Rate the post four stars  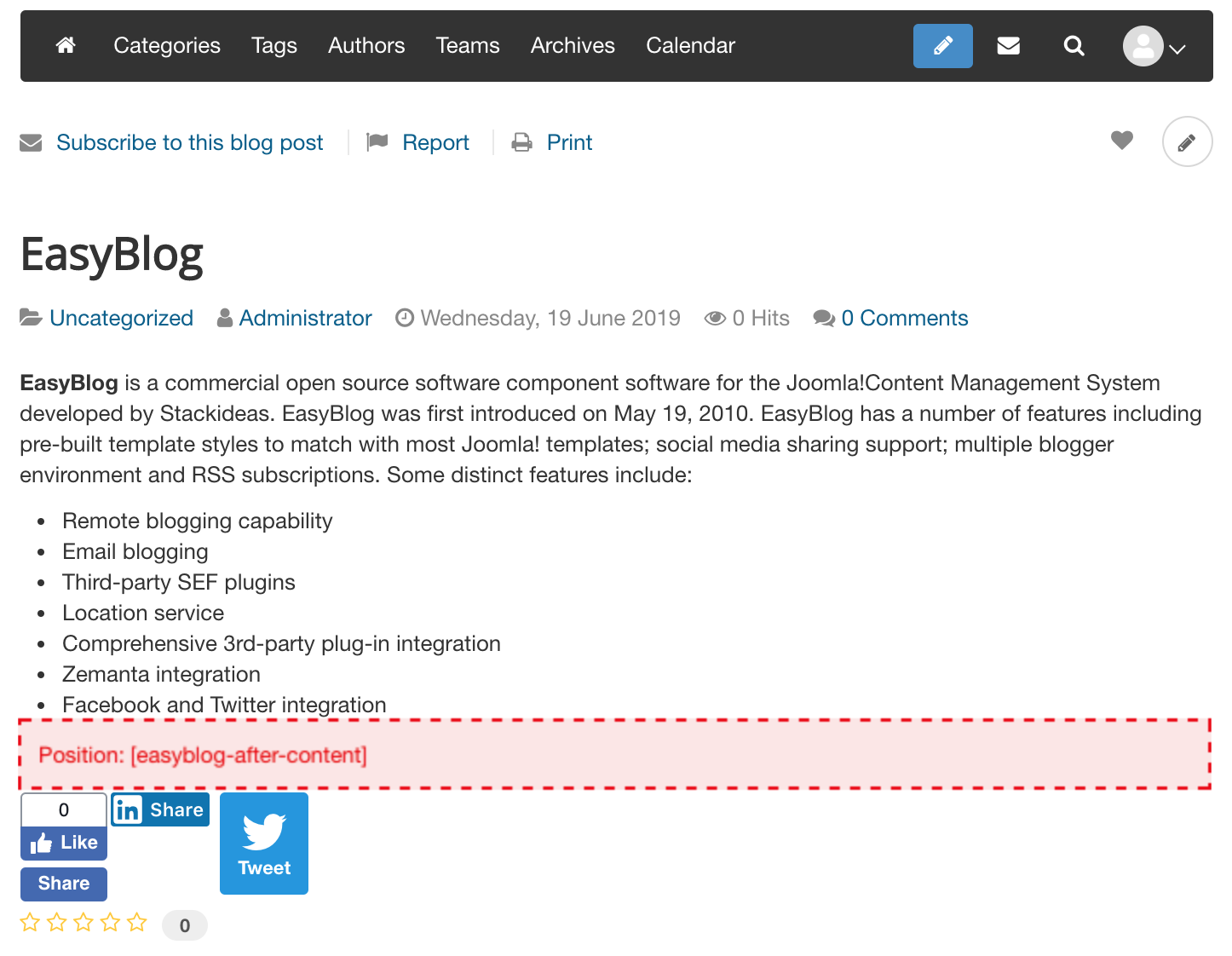click(111, 922)
